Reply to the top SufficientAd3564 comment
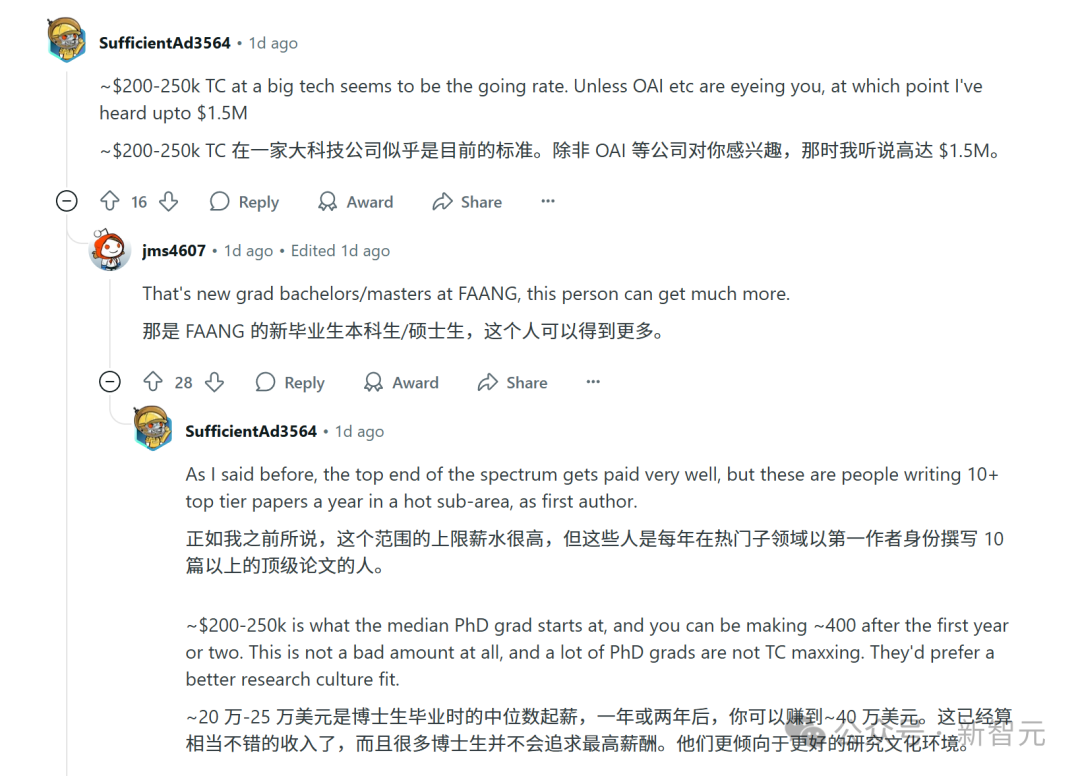 click(244, 202)
